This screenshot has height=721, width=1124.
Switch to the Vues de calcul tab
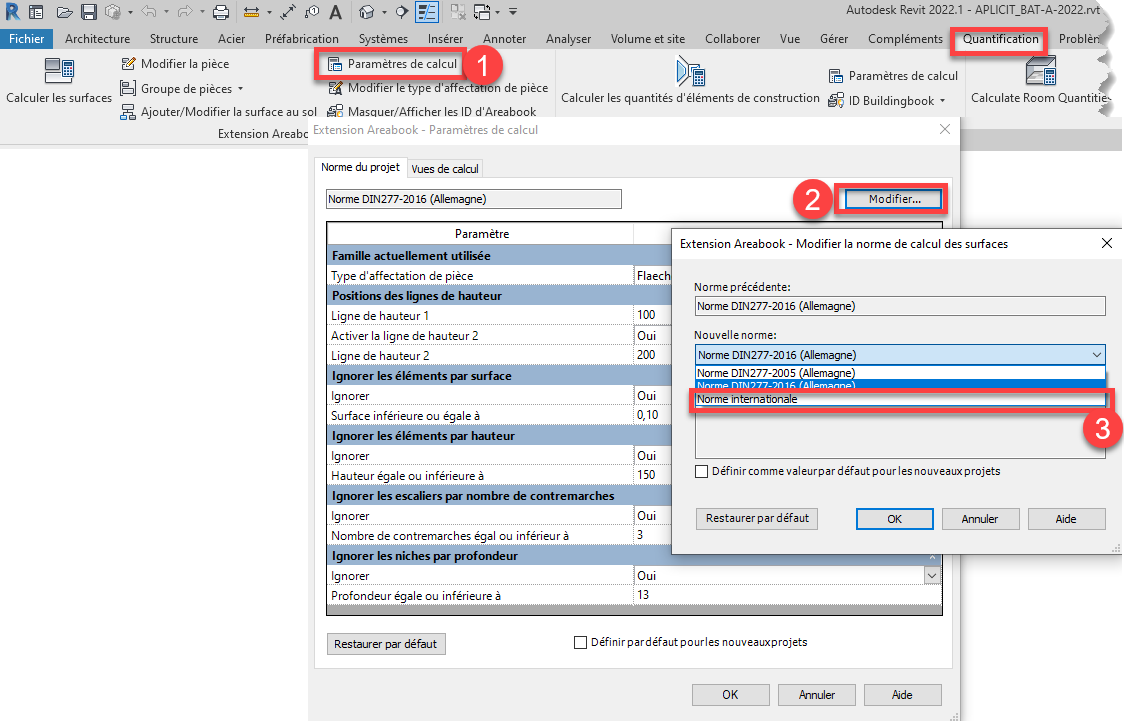coord(445,168)
